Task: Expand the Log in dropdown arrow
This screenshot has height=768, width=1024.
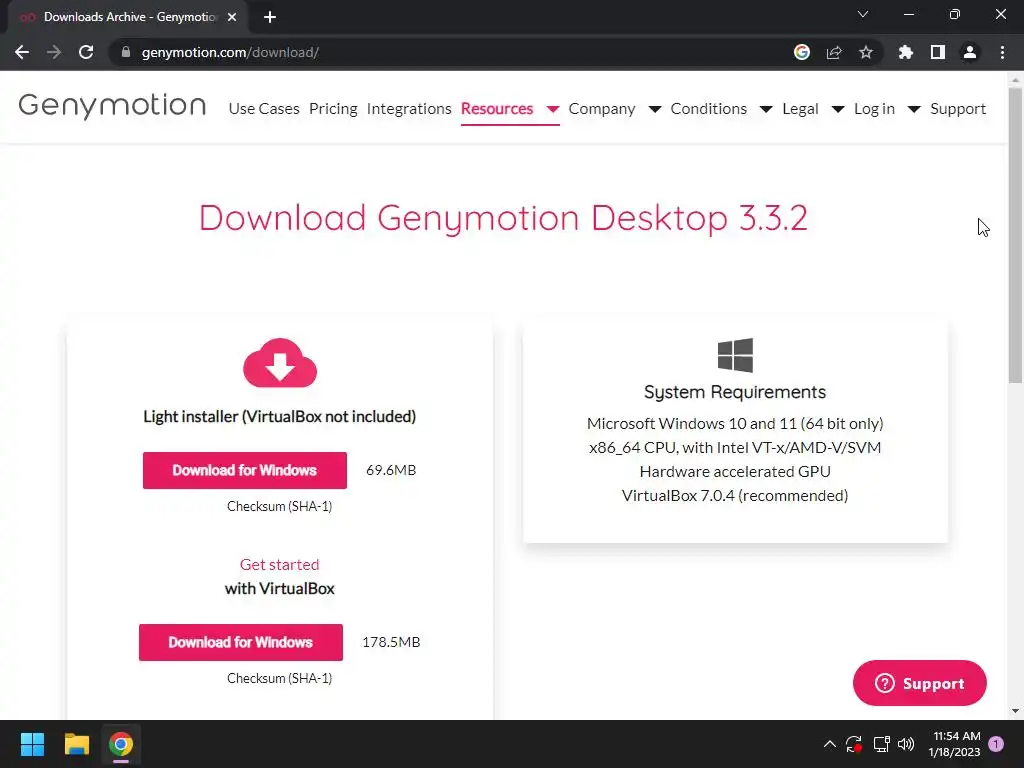Action: coord(914,109)
